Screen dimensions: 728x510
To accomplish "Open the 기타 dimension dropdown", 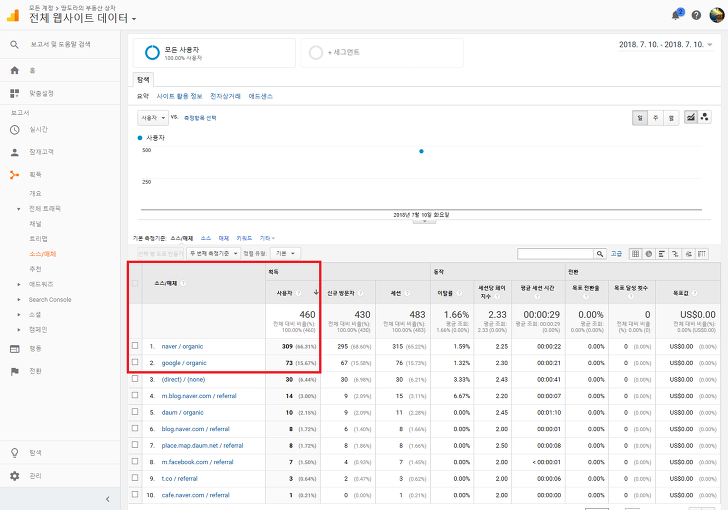I will coord(267,238).
